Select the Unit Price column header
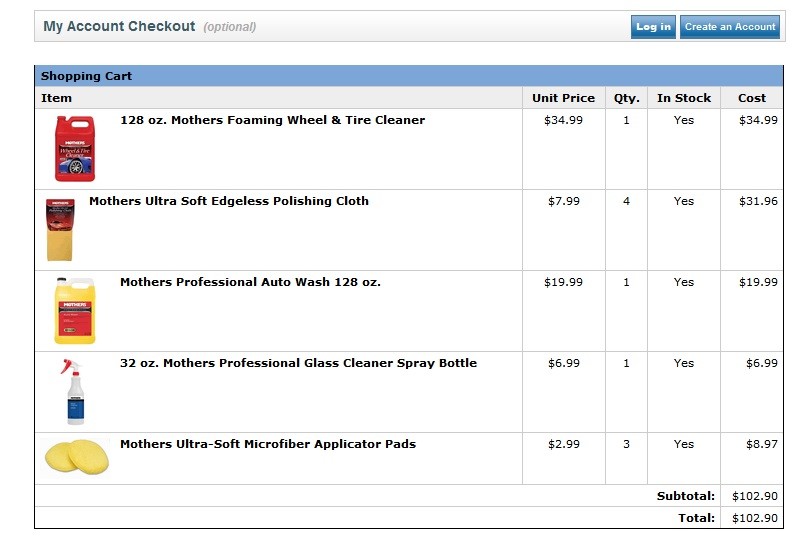 [563, 98]
